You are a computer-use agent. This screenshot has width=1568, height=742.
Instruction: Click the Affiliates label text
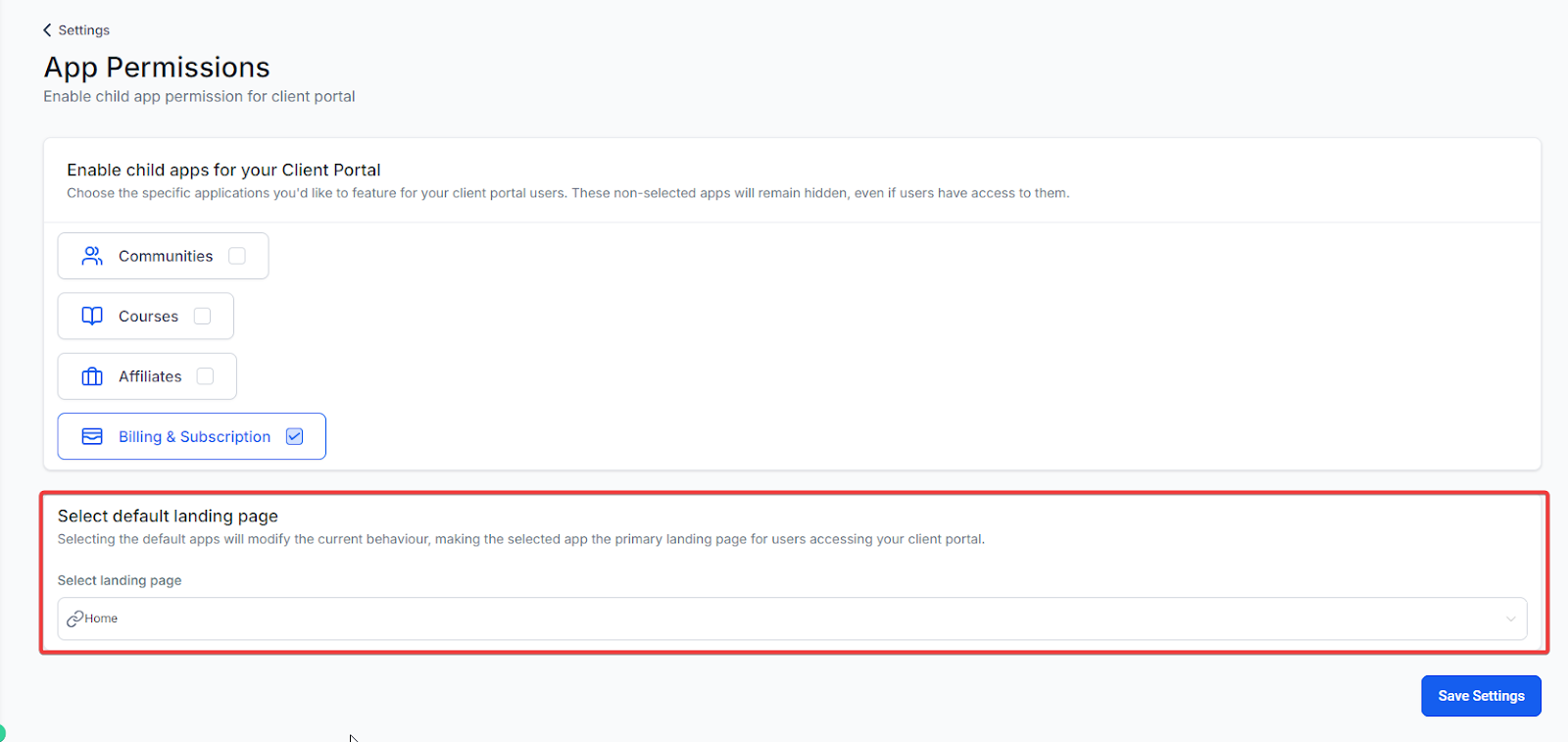150,376
